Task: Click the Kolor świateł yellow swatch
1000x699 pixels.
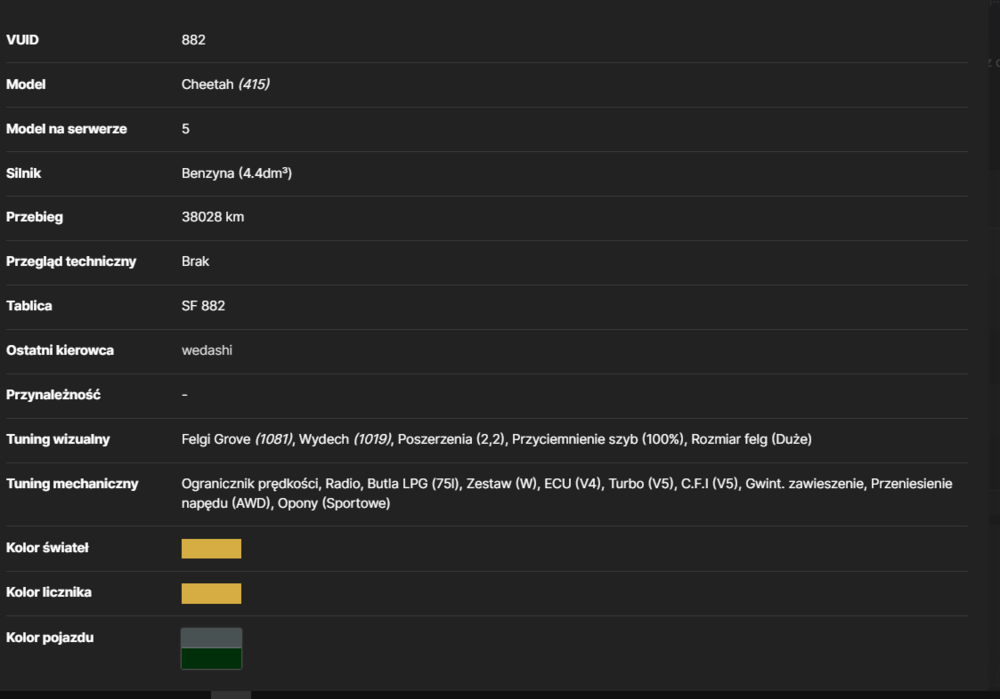Action: (x=211, y=548)
